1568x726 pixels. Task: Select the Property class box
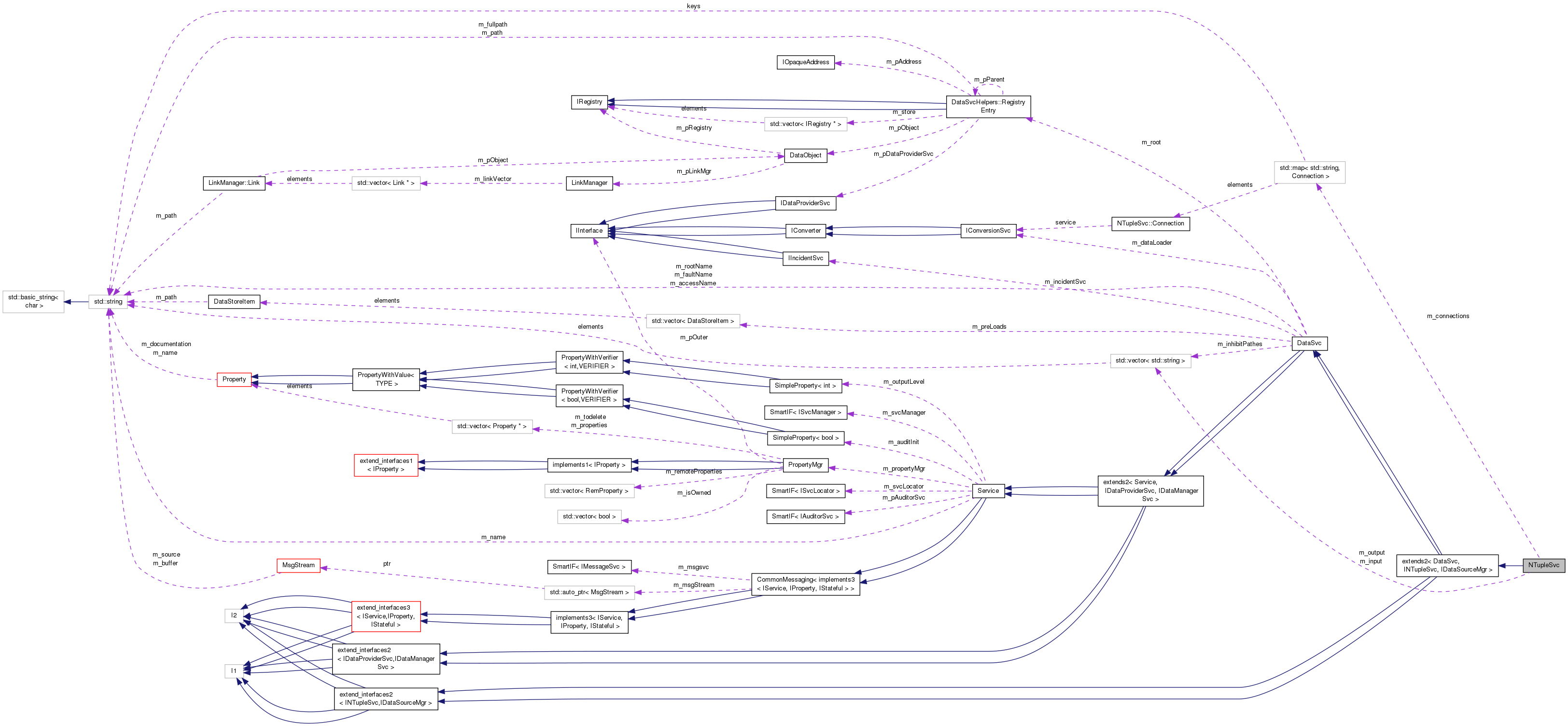[234, 379]
